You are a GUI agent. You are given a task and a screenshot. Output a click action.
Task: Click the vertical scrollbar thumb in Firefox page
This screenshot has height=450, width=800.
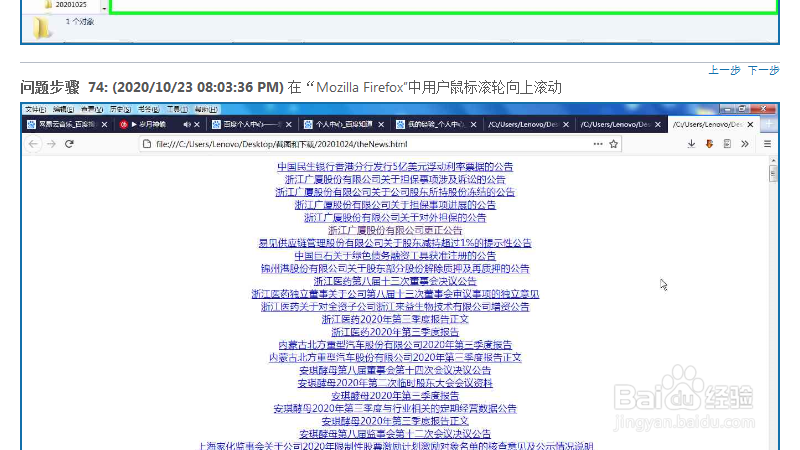click(773, 174)
